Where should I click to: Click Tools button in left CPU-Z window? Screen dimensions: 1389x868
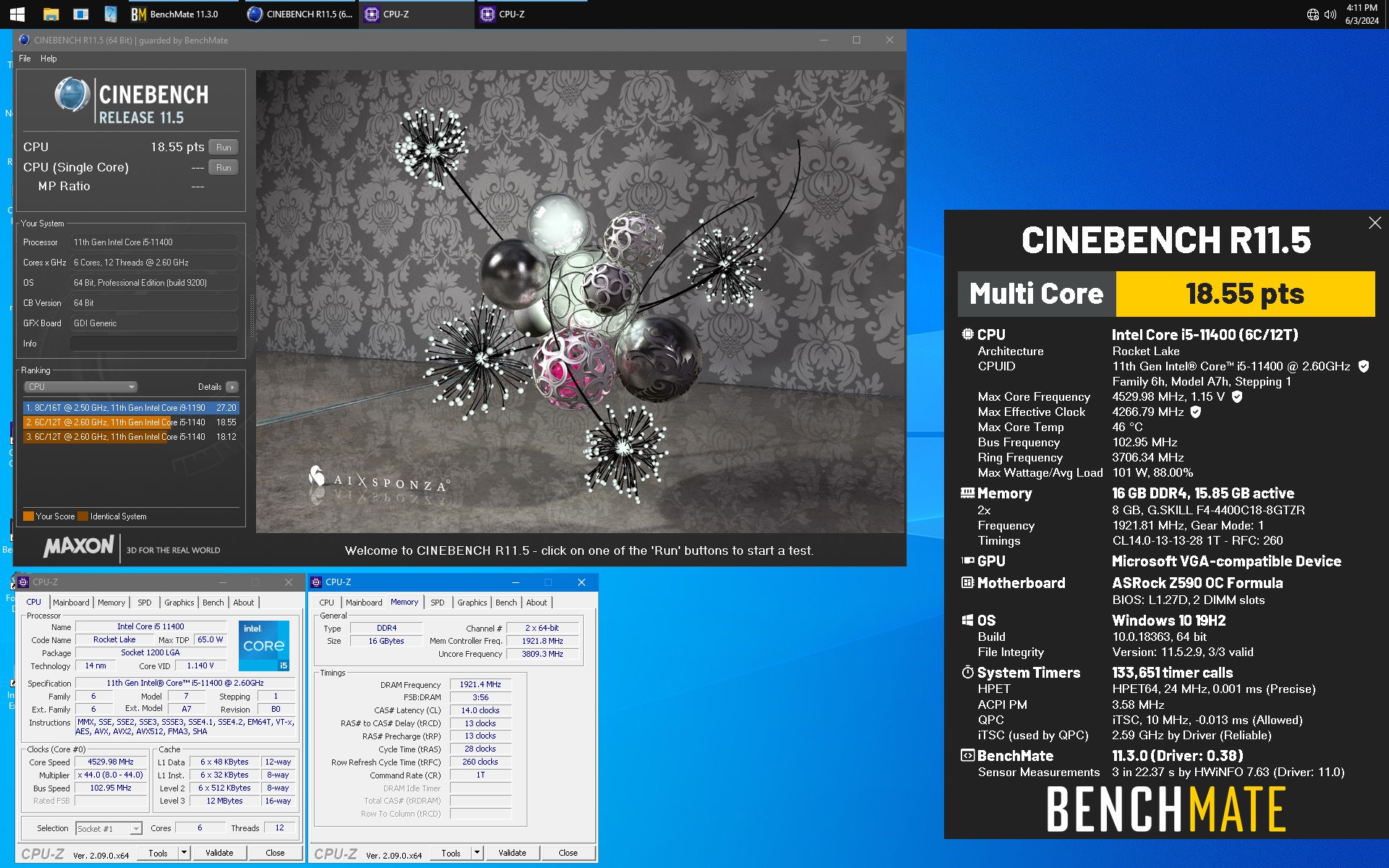pos(158,853)
